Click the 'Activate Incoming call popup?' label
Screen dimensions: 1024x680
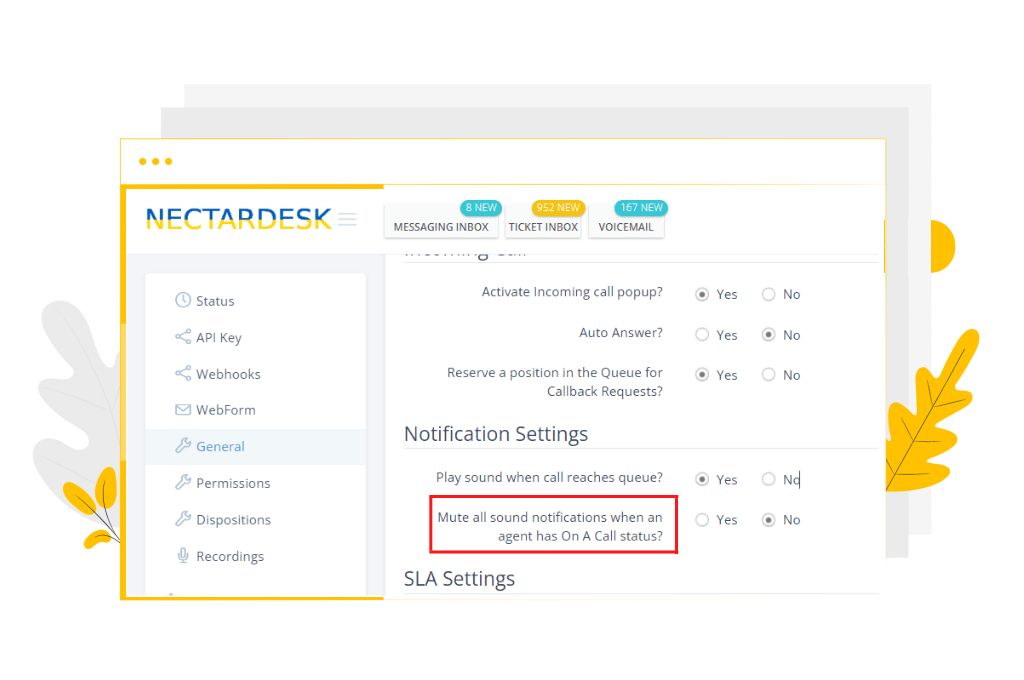[x=572, y=292]
